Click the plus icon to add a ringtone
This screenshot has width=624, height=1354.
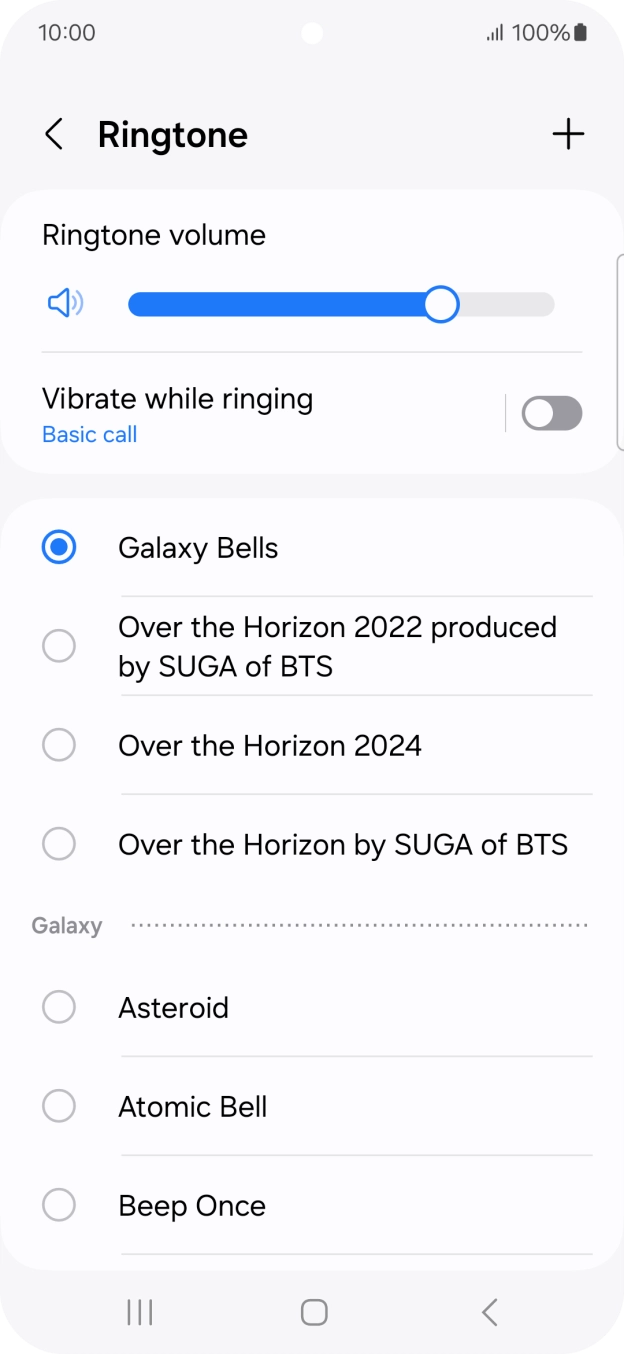(568, 133)
